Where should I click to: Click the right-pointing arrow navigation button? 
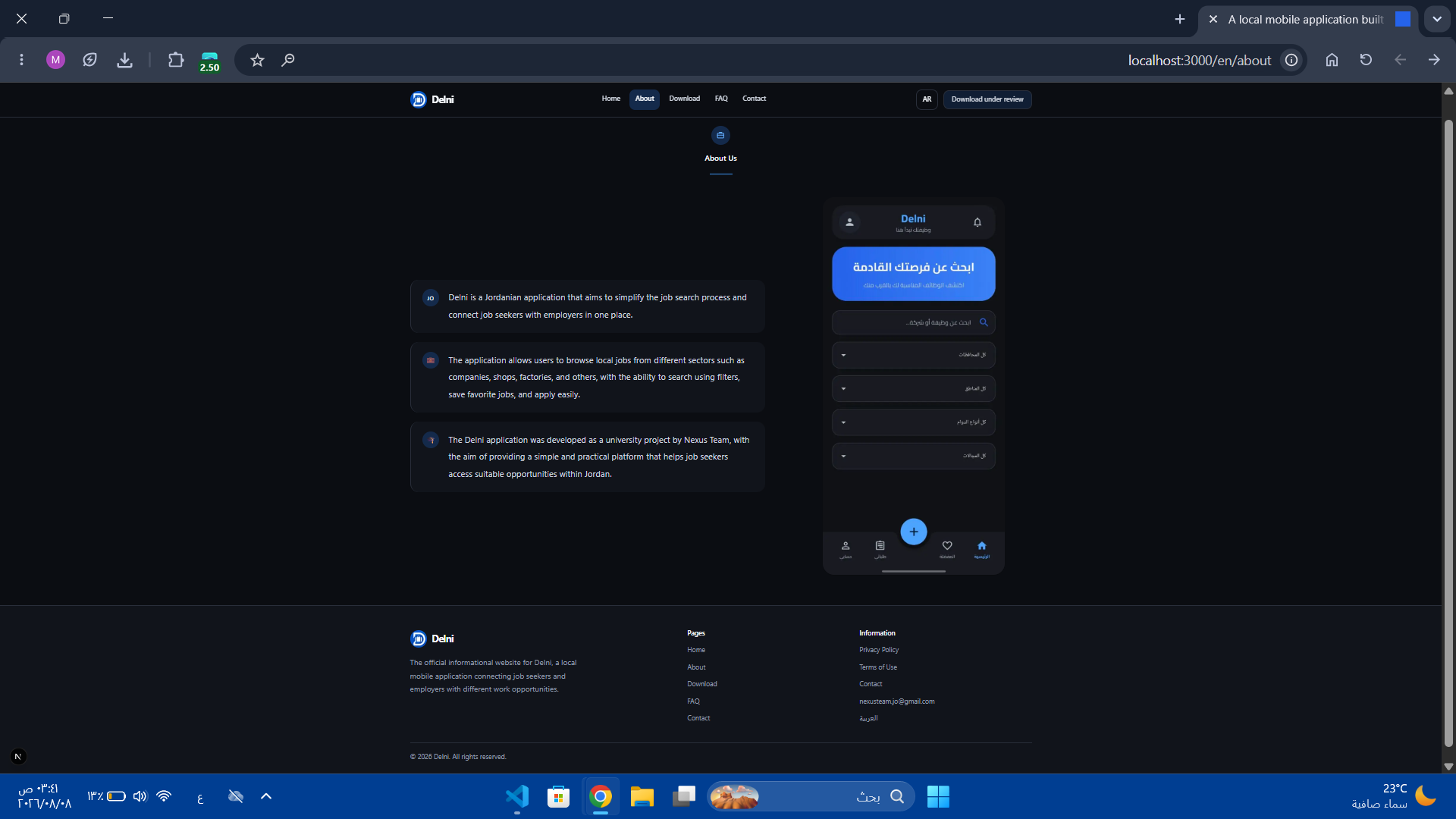1434,60
